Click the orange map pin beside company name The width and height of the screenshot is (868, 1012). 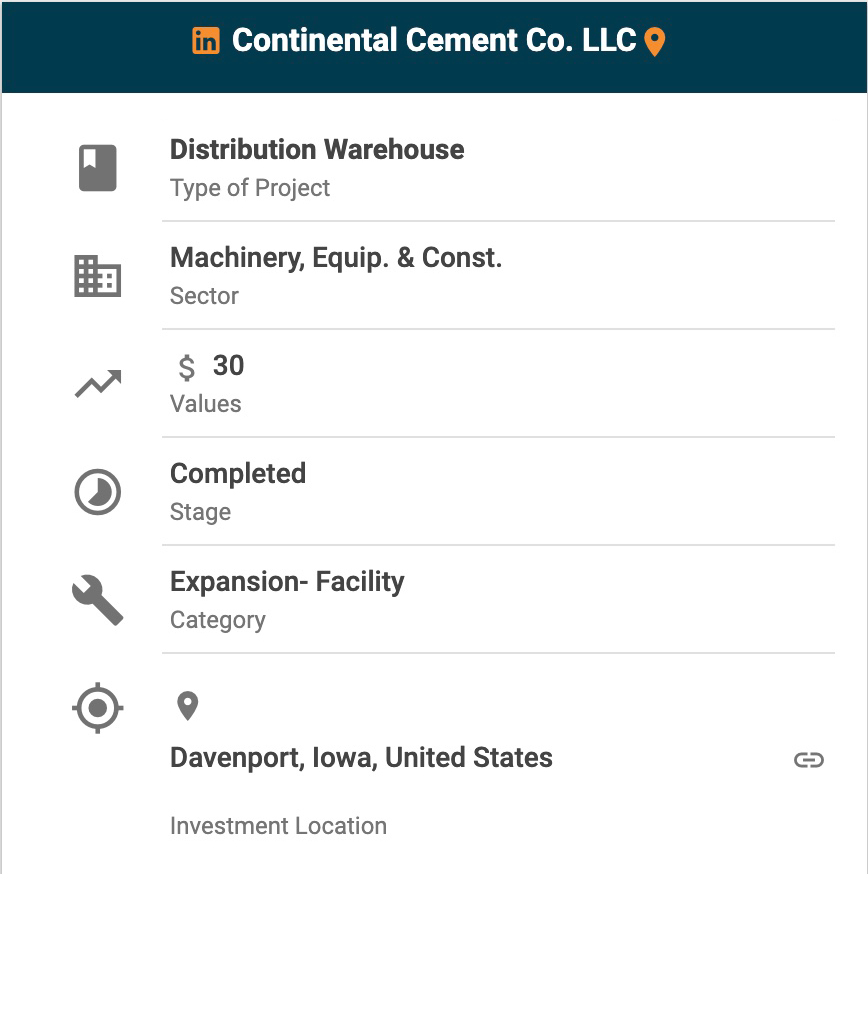[x=654, y=42]
